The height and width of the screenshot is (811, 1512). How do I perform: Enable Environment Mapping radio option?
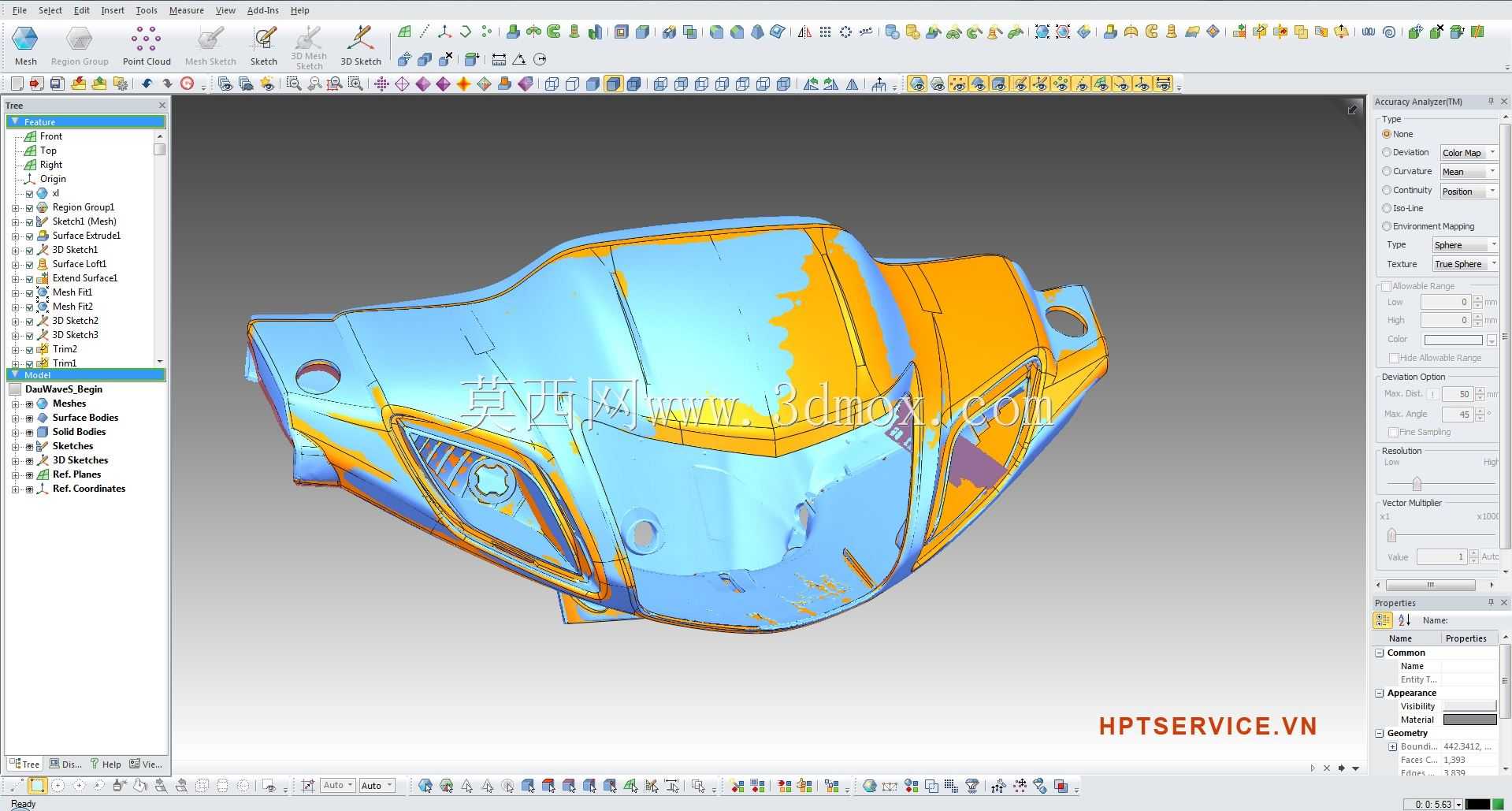(x=1387, y=226)
